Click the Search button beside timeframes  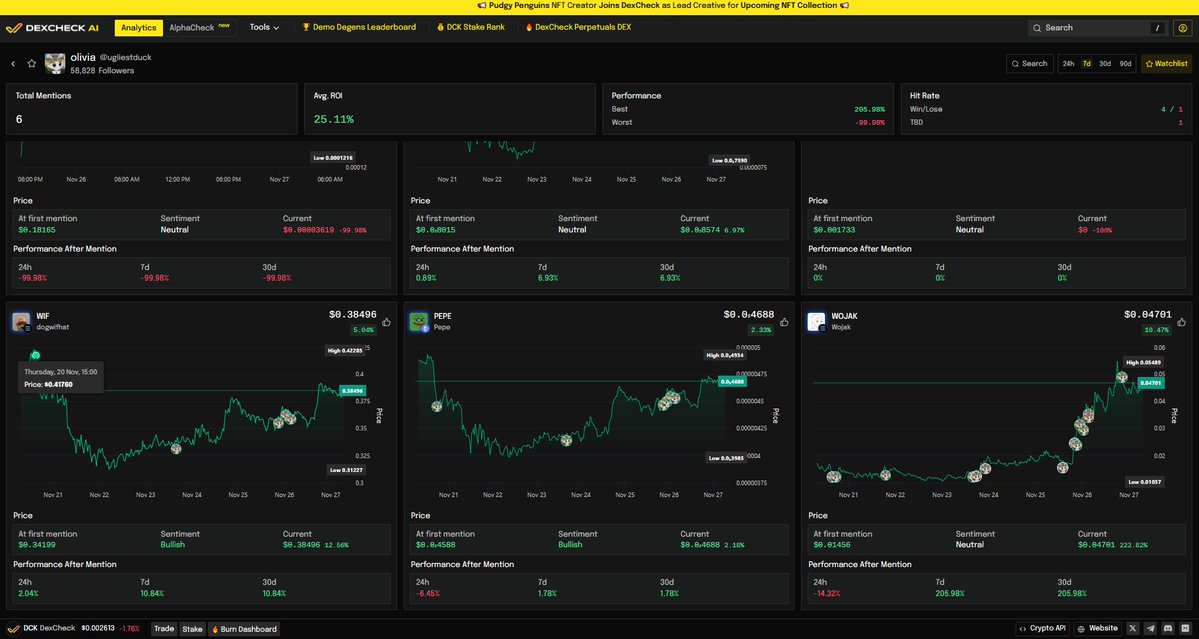1029,64
